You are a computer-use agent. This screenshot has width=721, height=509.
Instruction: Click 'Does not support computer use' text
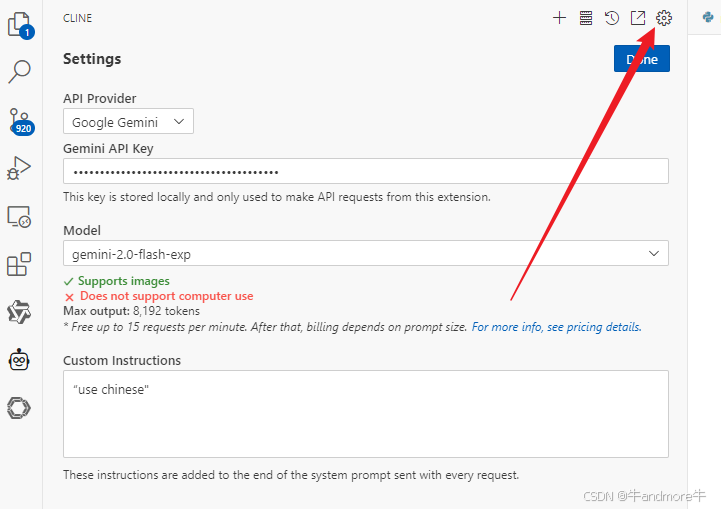pos(166,296)
